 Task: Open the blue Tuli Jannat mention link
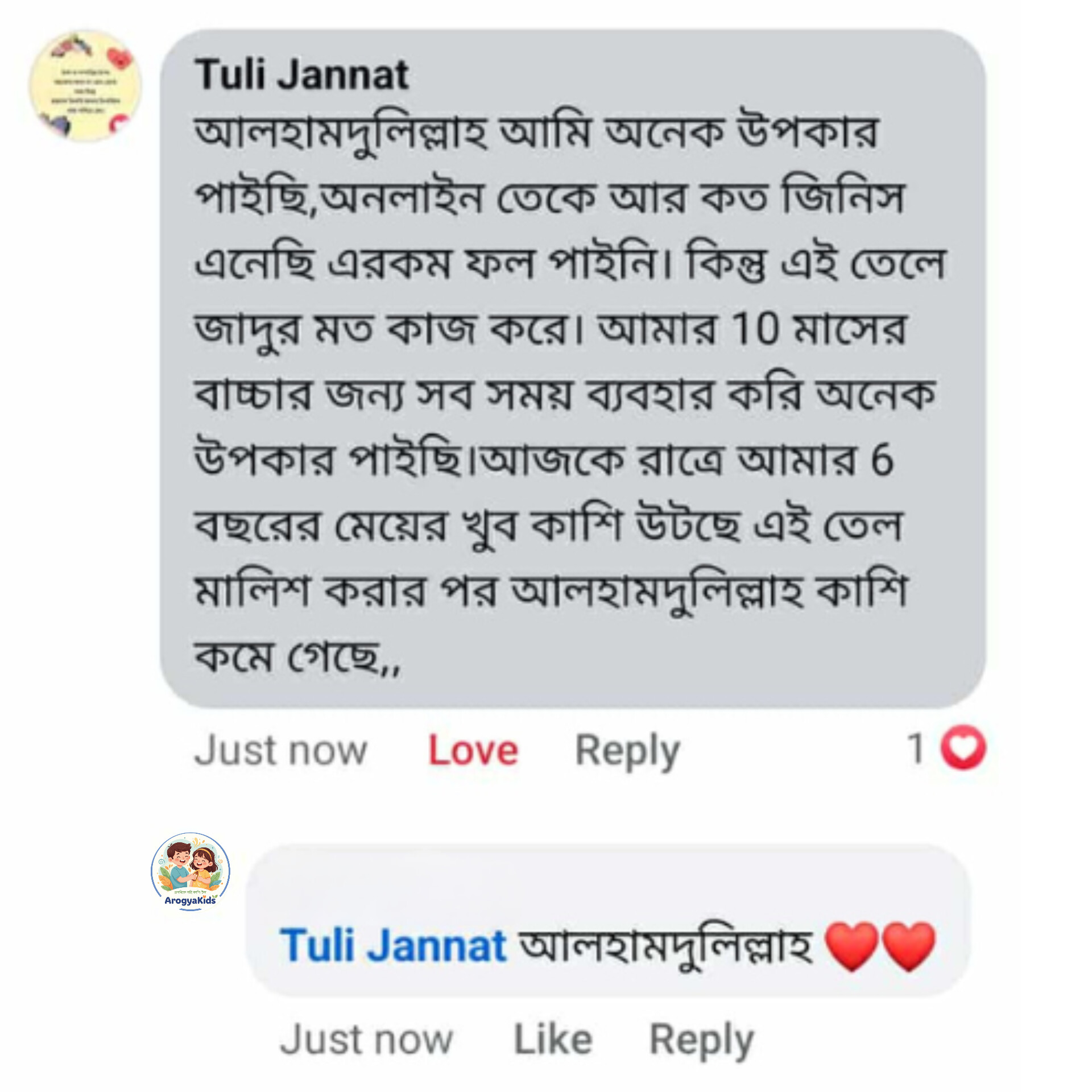pos(393,946)
